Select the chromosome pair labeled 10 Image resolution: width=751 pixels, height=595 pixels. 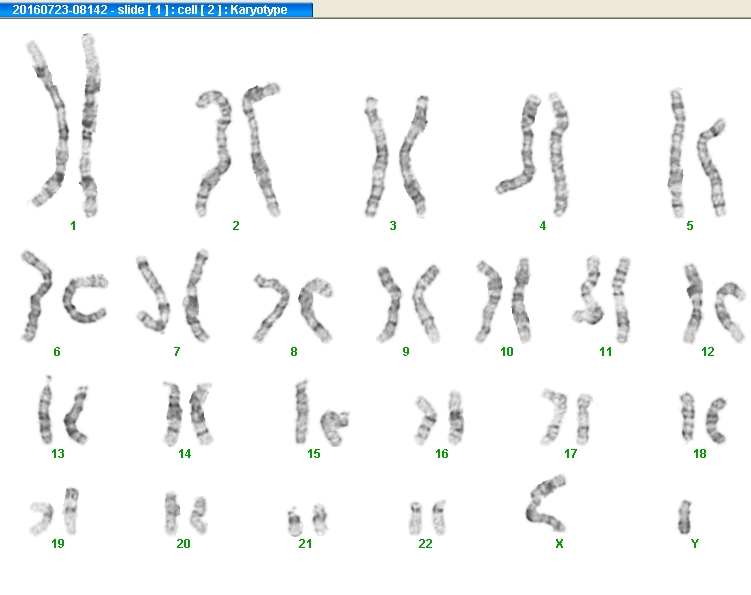[x=504, y=300]
